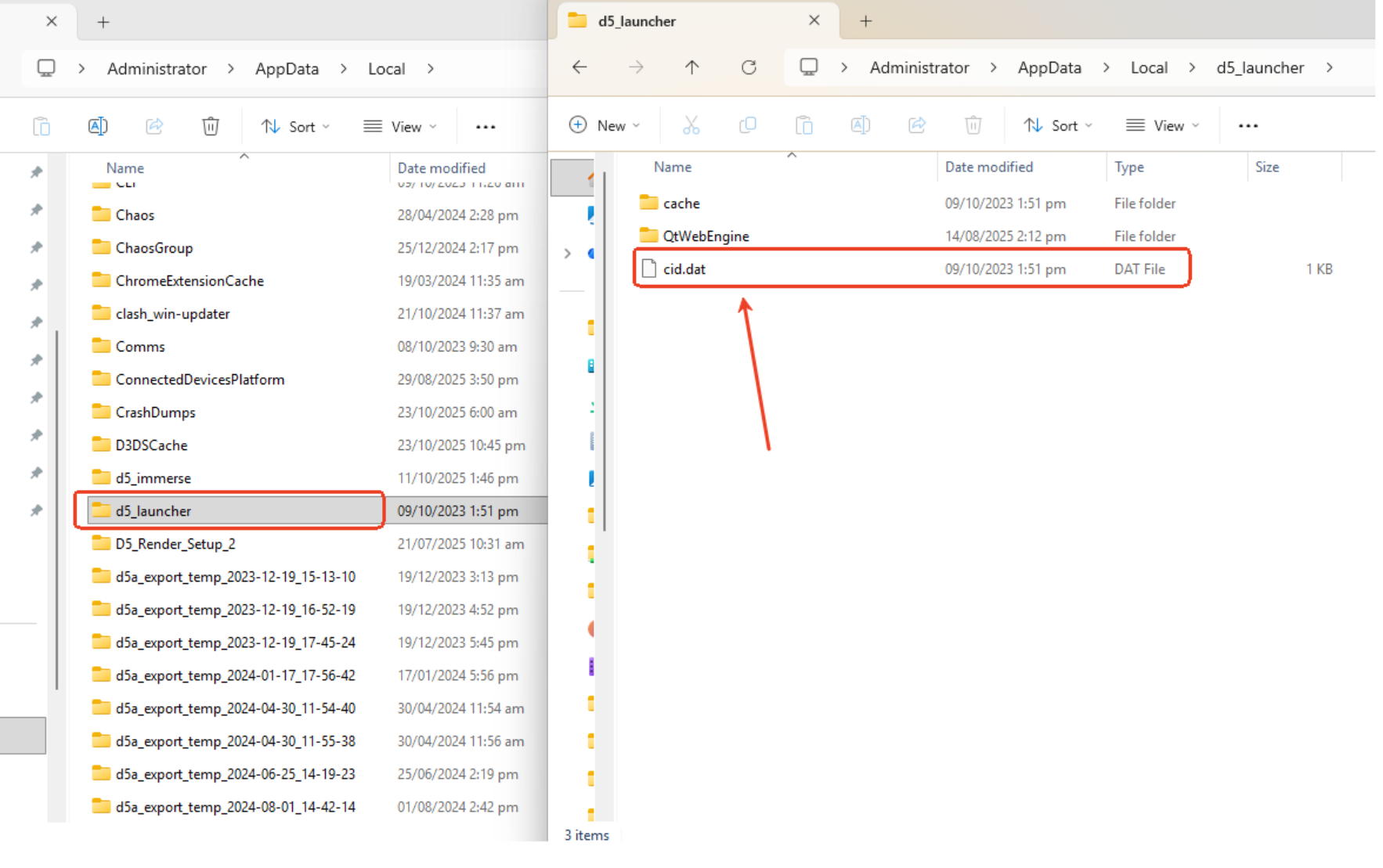Go up one folder level arrow
This screenshot has width=1383, height=868.
point(691,68)
